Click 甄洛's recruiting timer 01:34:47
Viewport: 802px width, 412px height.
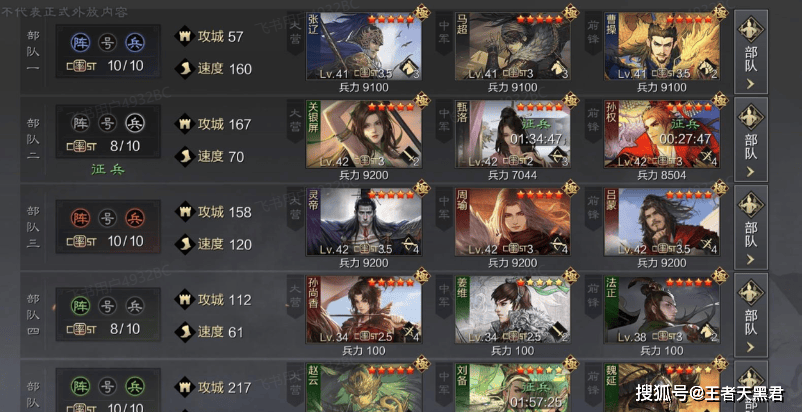pyautogui.click(x=536, y=139)
